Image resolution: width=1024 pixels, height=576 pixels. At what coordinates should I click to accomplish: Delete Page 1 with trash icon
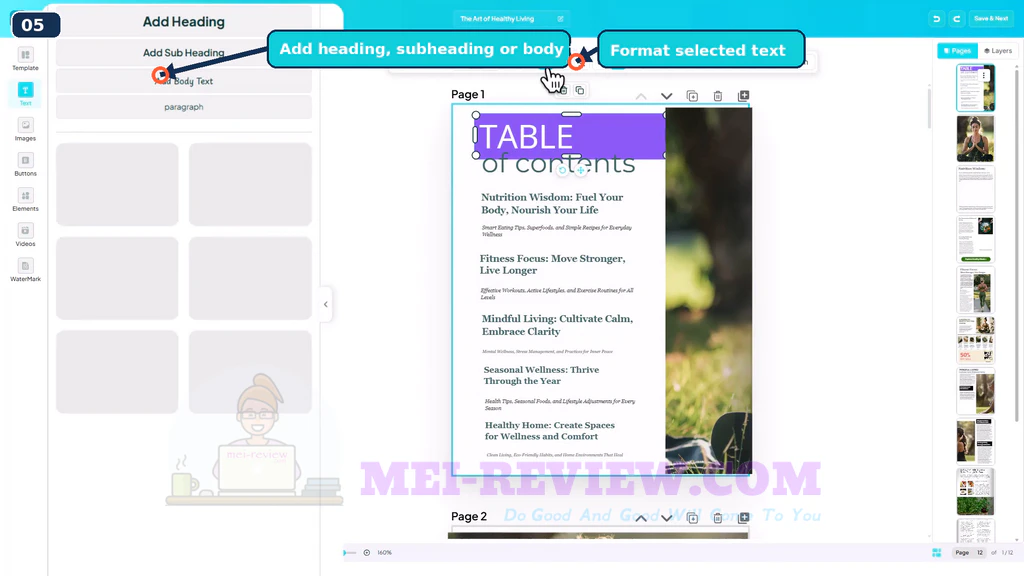click(x=718, y=96)
